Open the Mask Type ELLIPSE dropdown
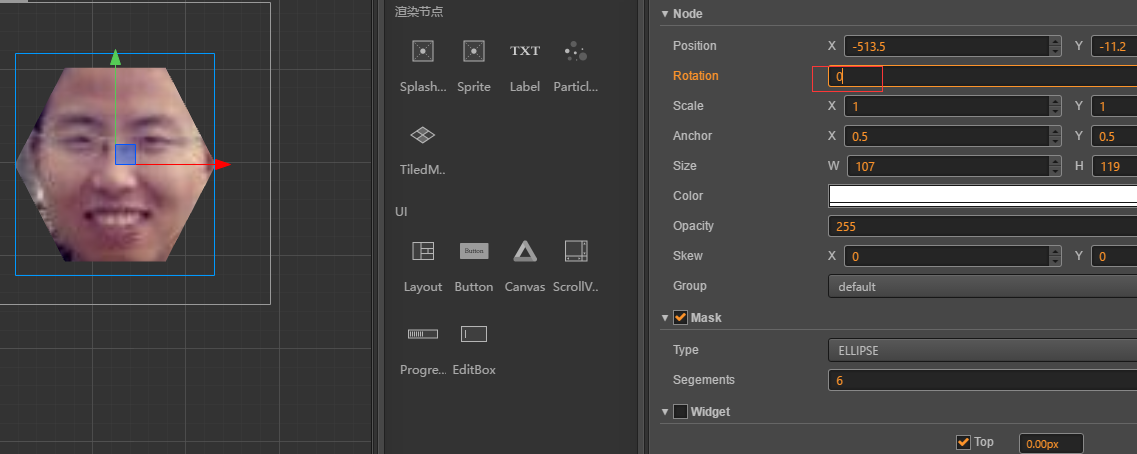 pyautogui.click(x=982, y=350)
